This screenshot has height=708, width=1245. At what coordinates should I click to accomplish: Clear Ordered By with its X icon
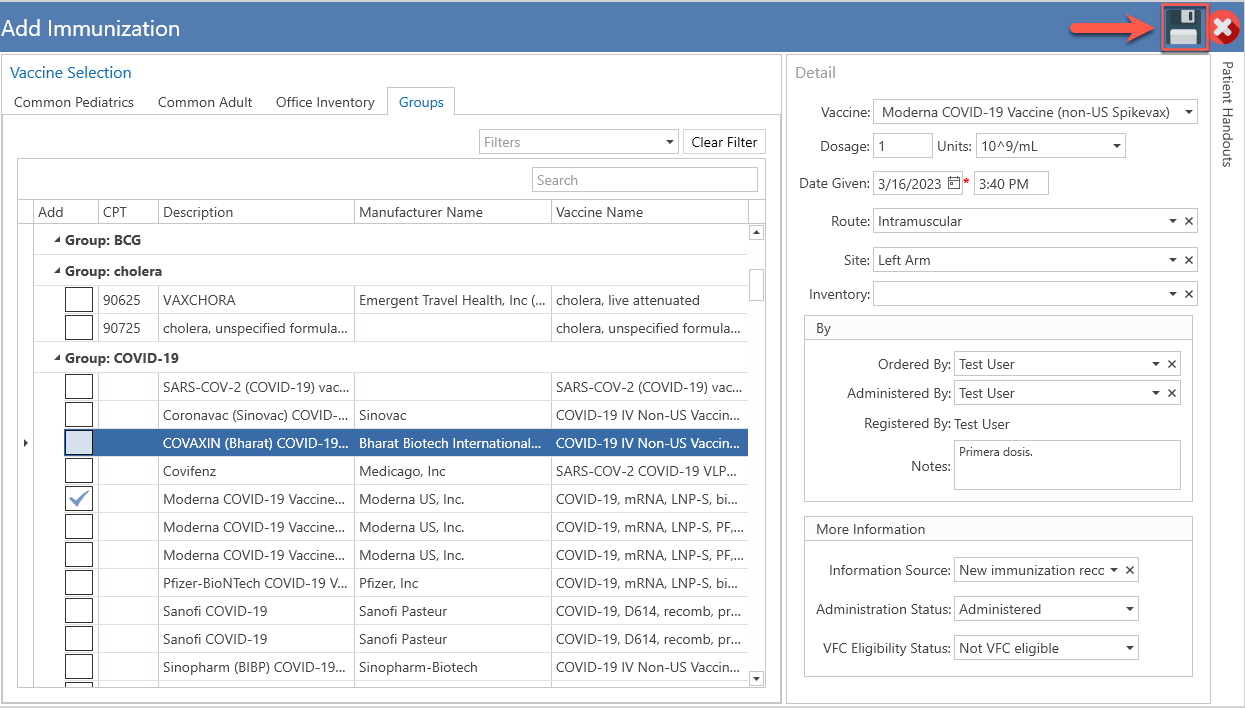[x=1172, y=364]
